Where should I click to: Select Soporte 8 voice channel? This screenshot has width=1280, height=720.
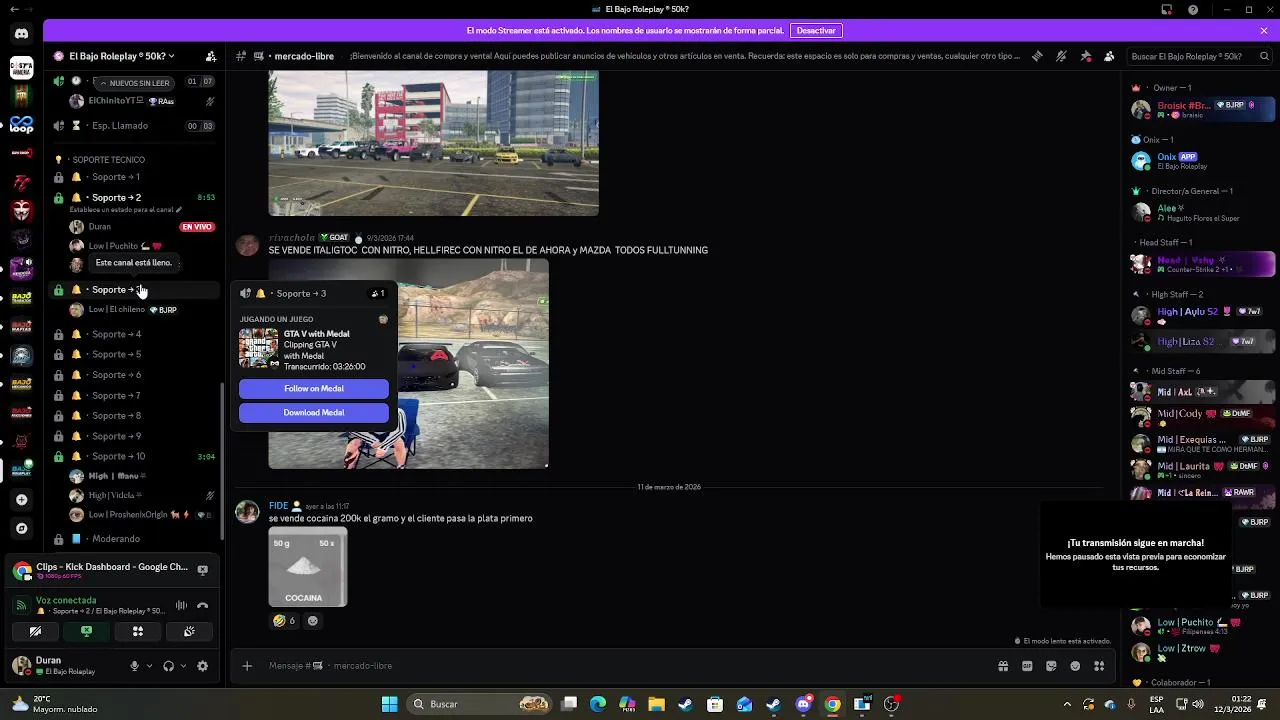point(134,416)
